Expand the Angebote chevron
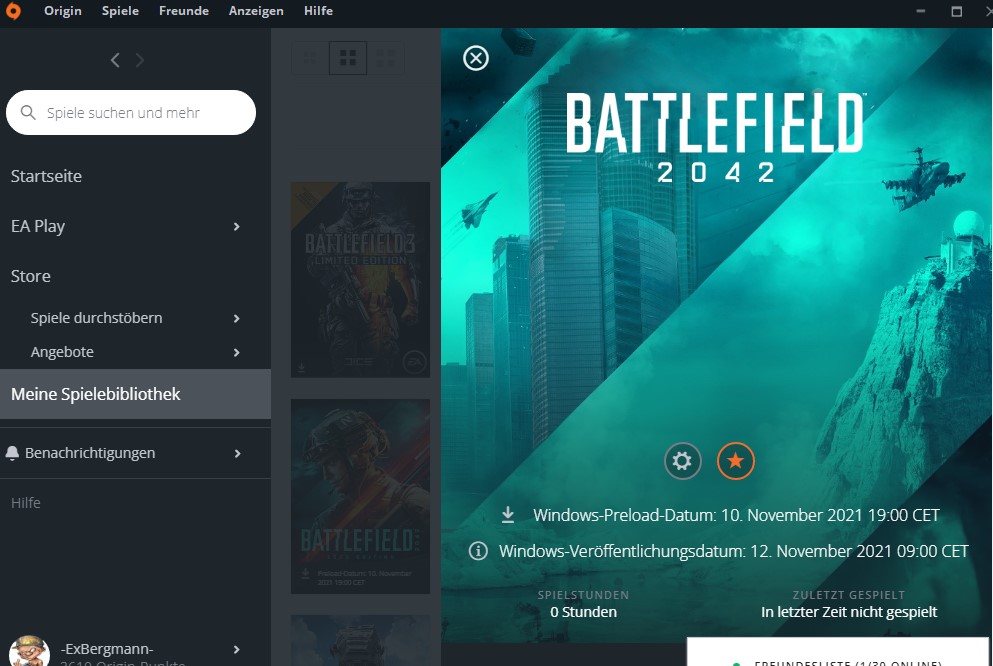 (x=237, y=353)
